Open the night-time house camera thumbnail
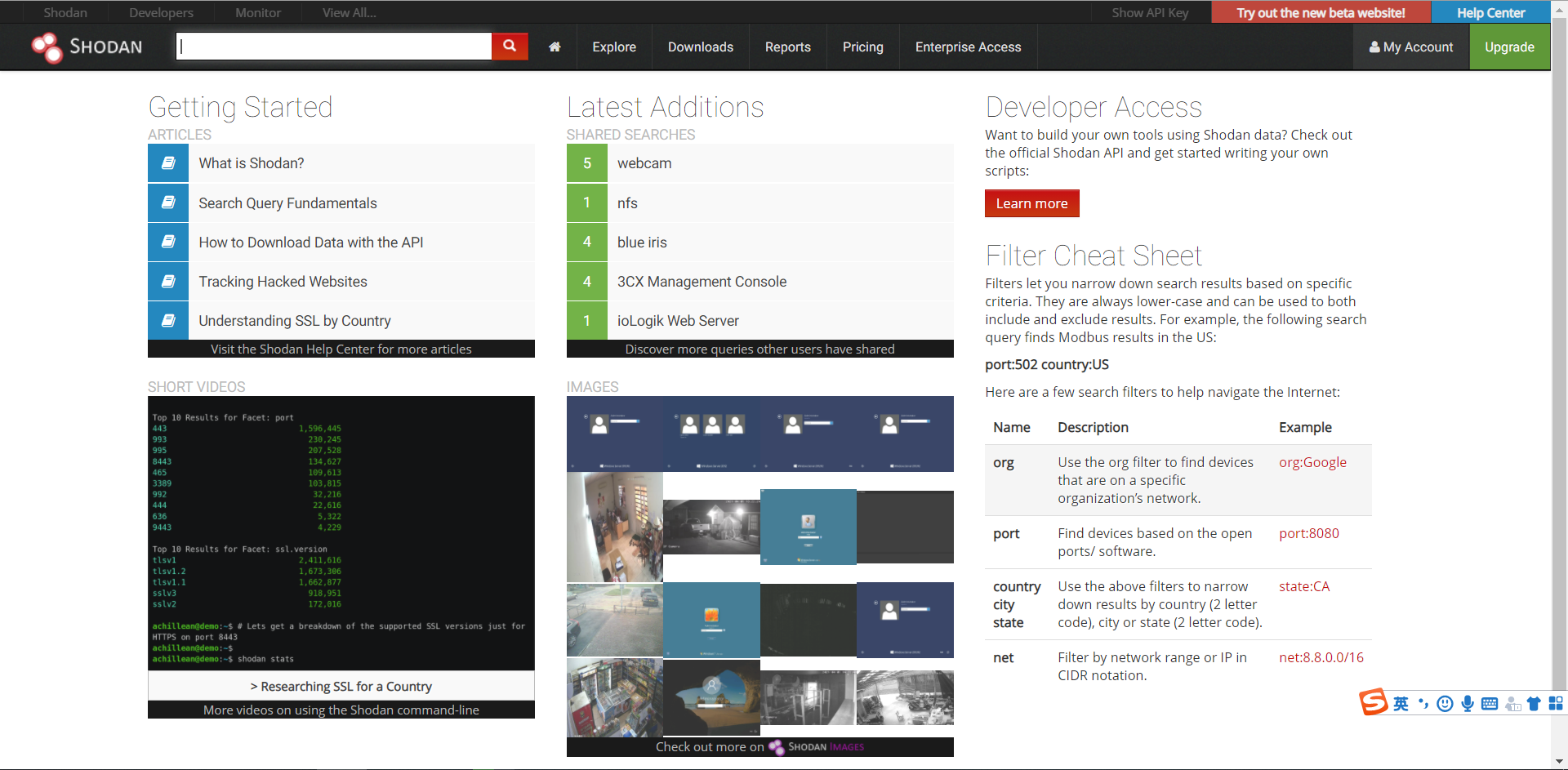1568x770 pixels. click(x=712, y=527)
